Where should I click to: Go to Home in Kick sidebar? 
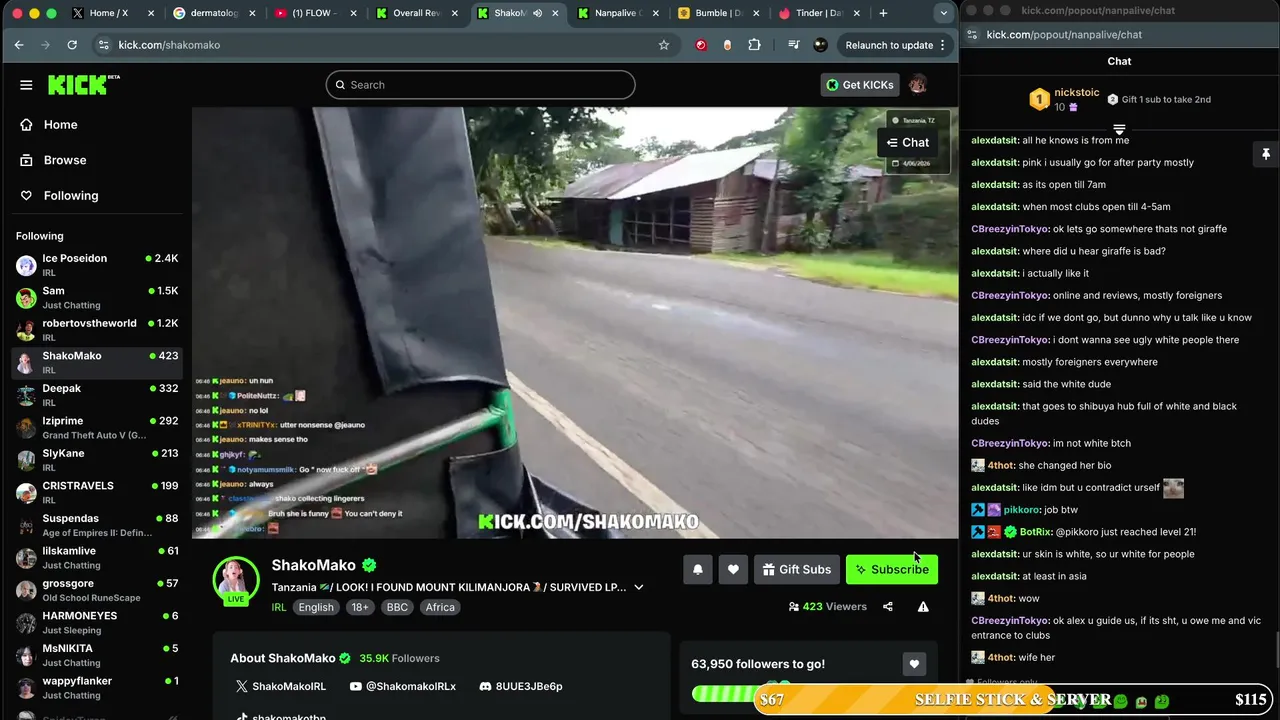(96, 125)
